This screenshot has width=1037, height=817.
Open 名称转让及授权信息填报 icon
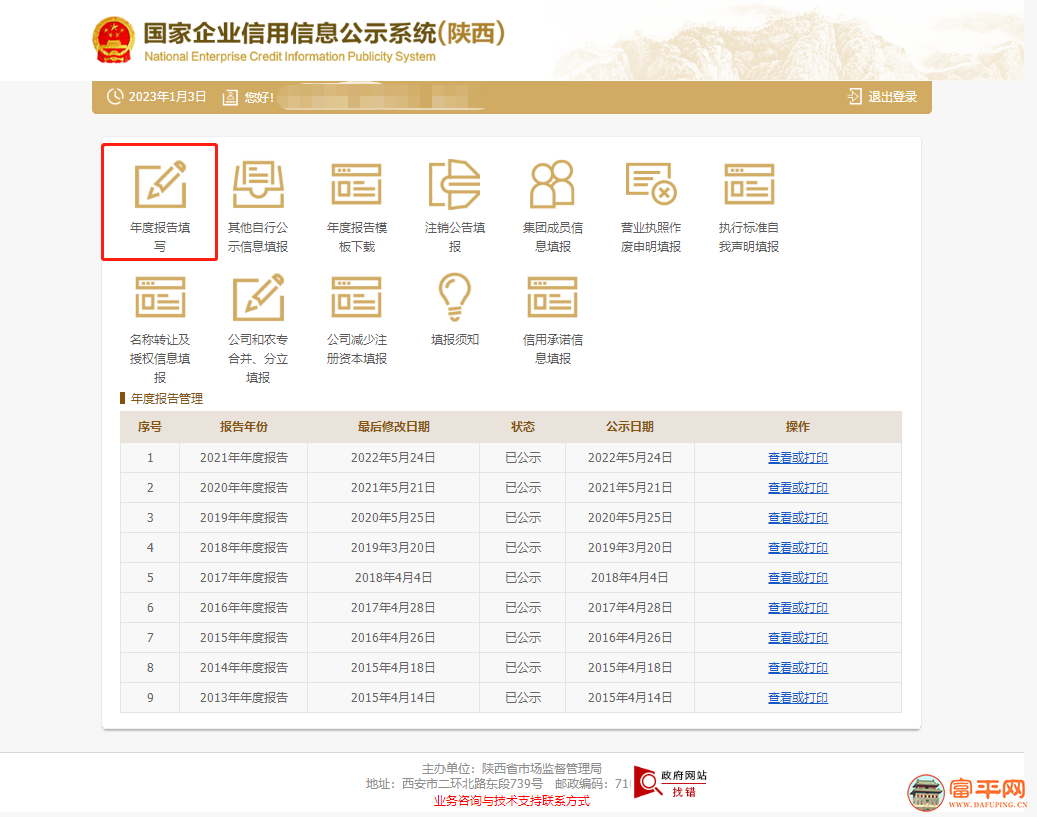(160, 297)
